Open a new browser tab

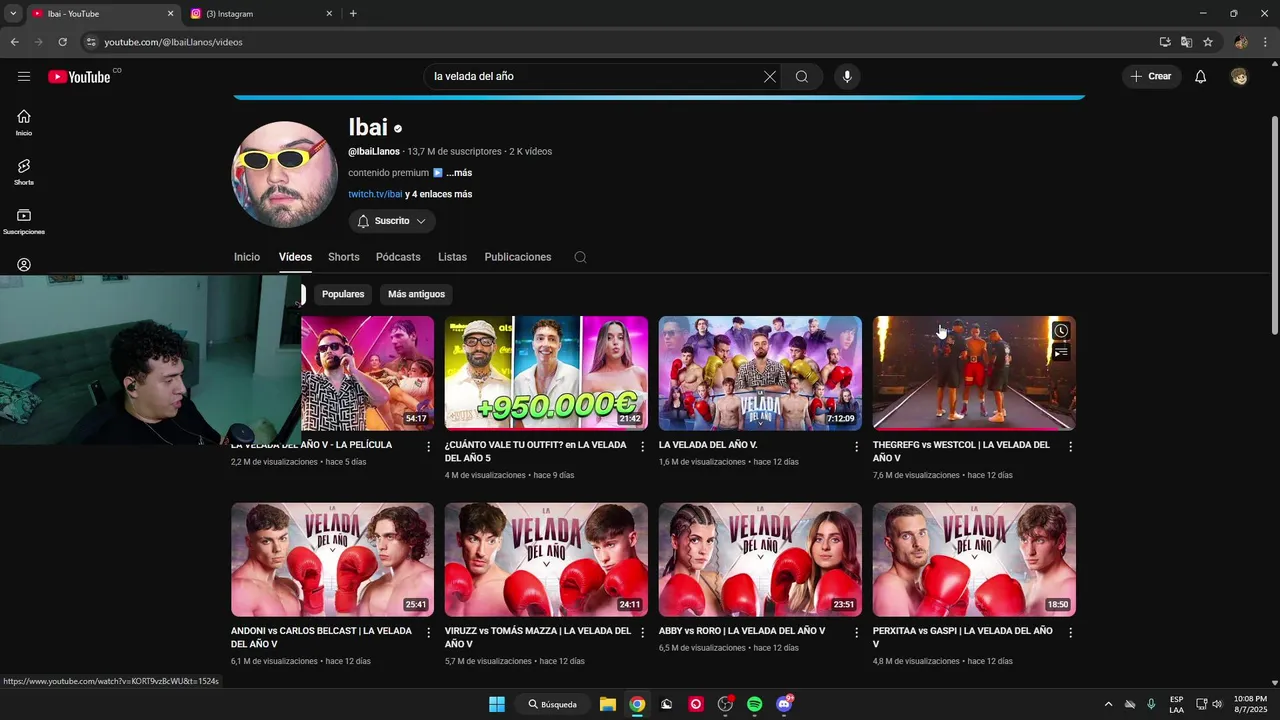pyautogui.click(x=353, y=14)
